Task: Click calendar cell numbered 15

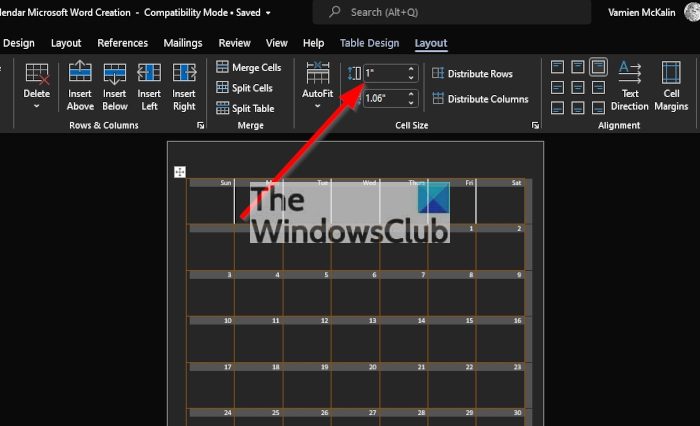Action: pyautogui.click(x=452, y=338)
